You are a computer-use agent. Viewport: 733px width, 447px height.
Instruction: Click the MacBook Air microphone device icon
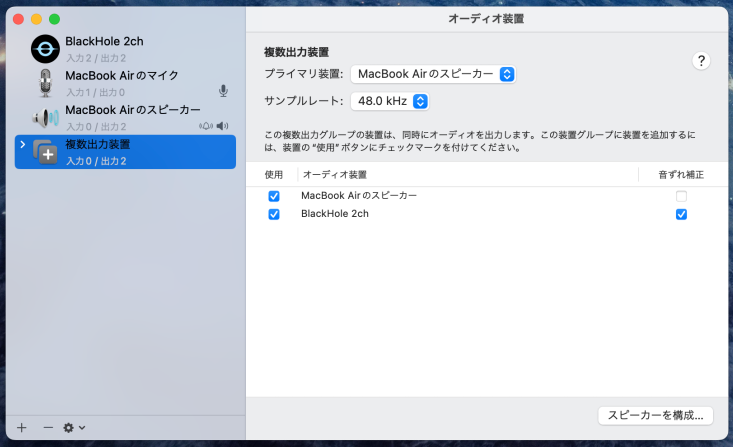pos(45,83)
